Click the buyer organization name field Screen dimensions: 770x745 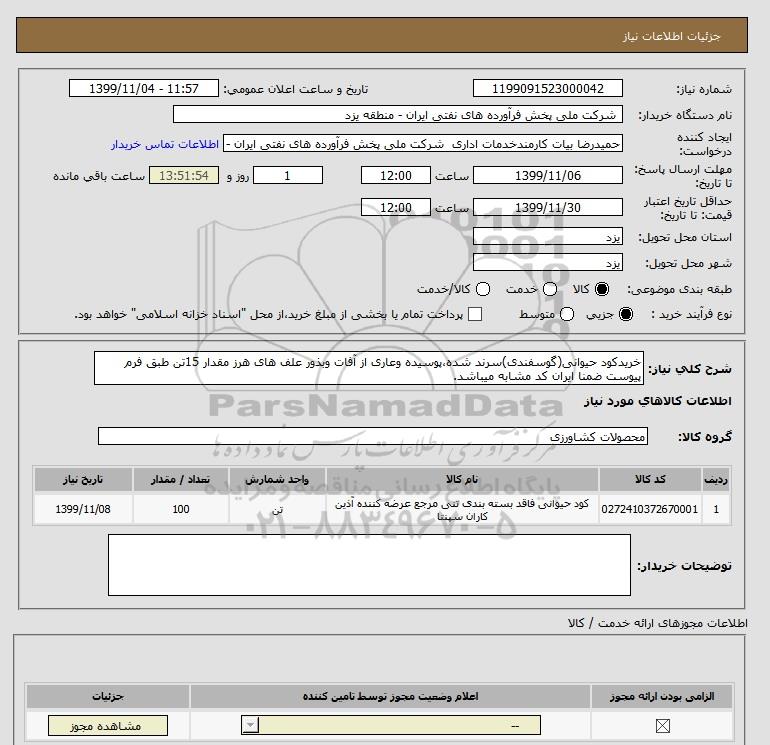(398, 114)
